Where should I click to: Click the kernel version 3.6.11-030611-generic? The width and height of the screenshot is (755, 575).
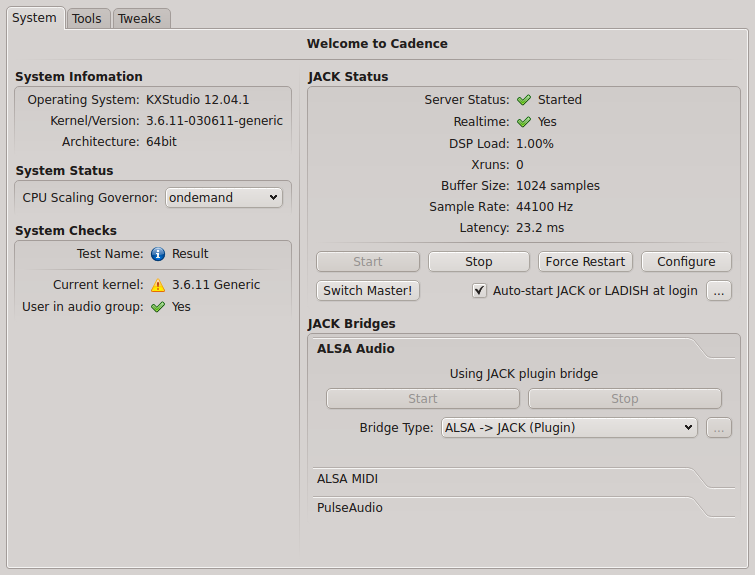click(x=215, y=121)
